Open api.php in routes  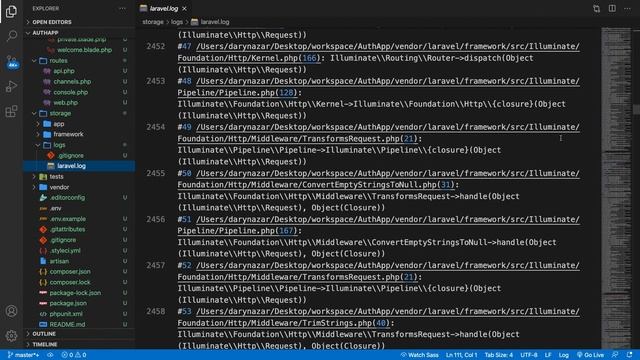(64, 71)
